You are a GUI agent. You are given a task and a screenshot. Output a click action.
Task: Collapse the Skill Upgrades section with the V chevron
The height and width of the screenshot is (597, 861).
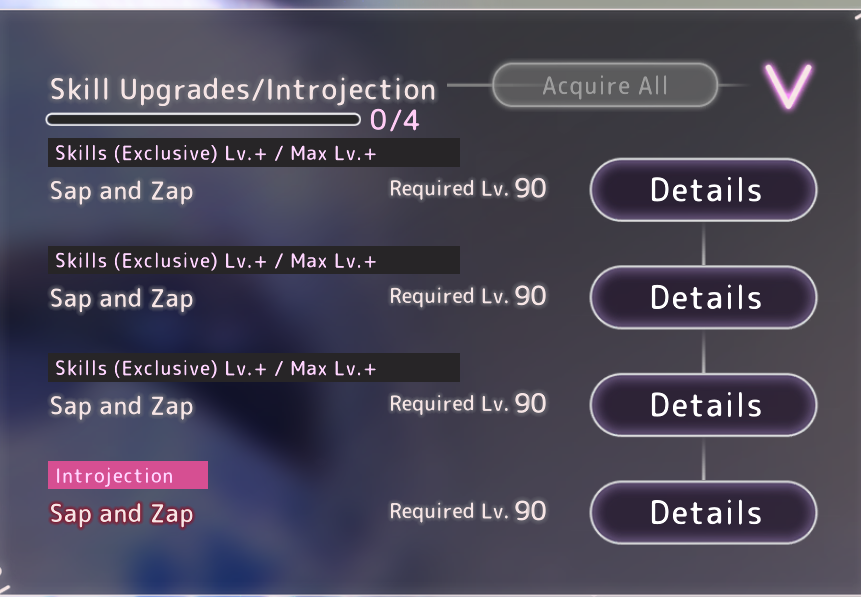point(788,86)
